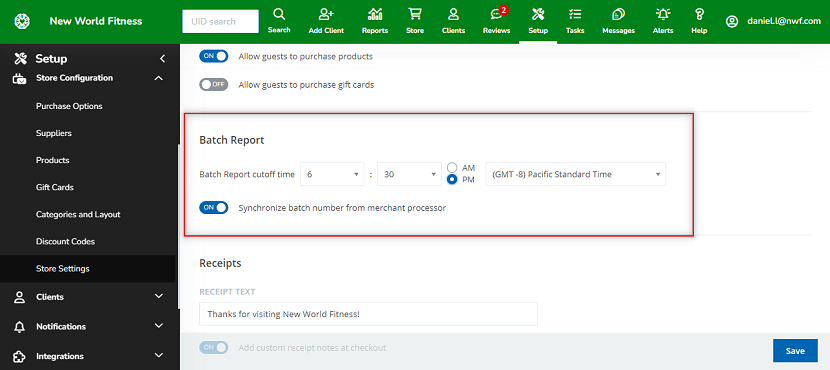Open the Messages chat icon
Screen dimensions: 830x370
coord(618,14)
